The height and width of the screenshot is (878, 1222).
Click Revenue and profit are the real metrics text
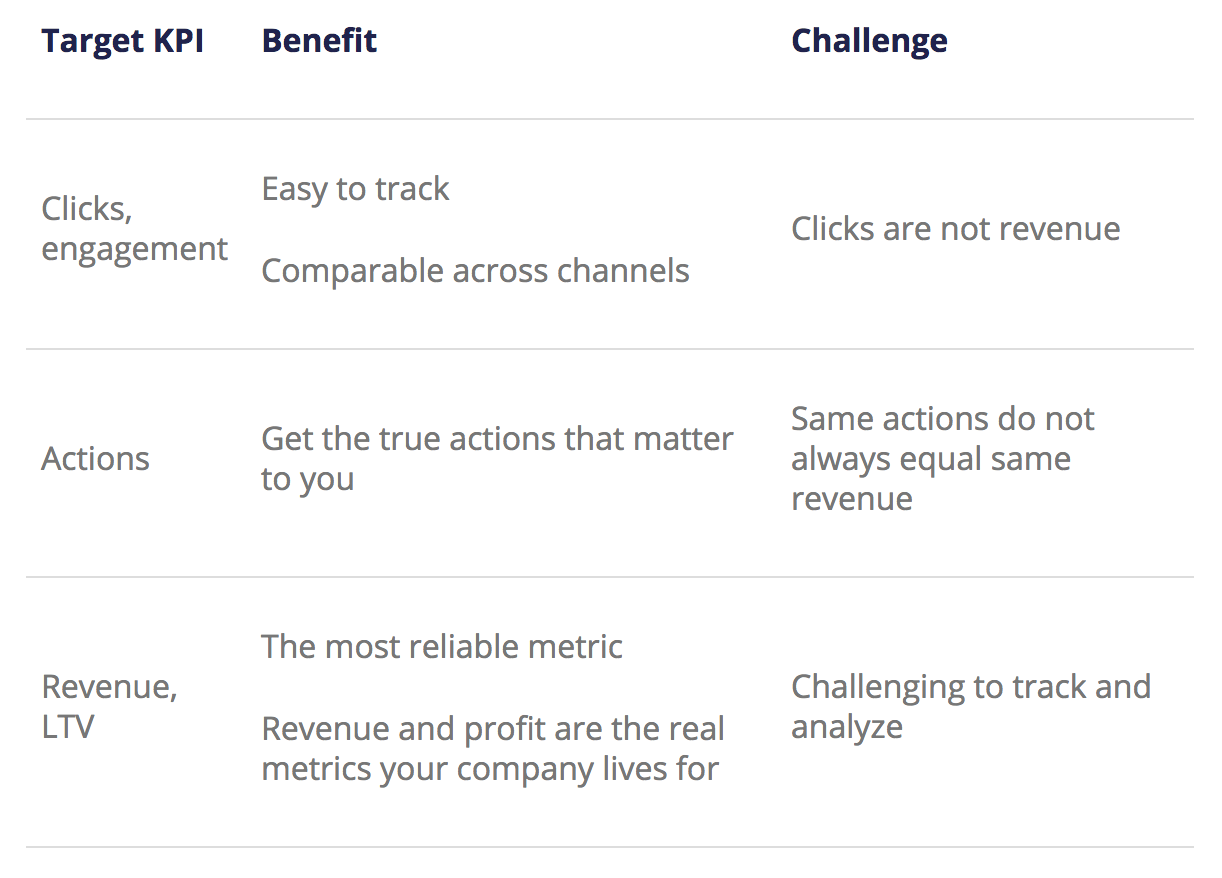pos(492,749)
